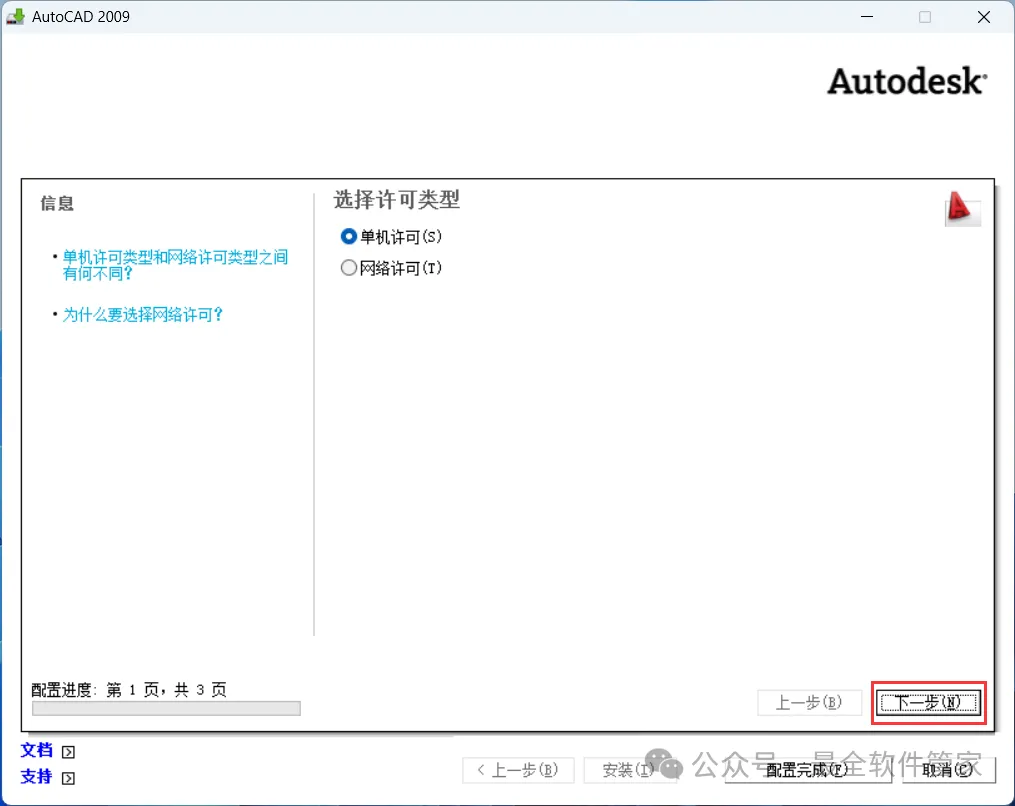
Task: Open the 支持 link
Action: 36,776
